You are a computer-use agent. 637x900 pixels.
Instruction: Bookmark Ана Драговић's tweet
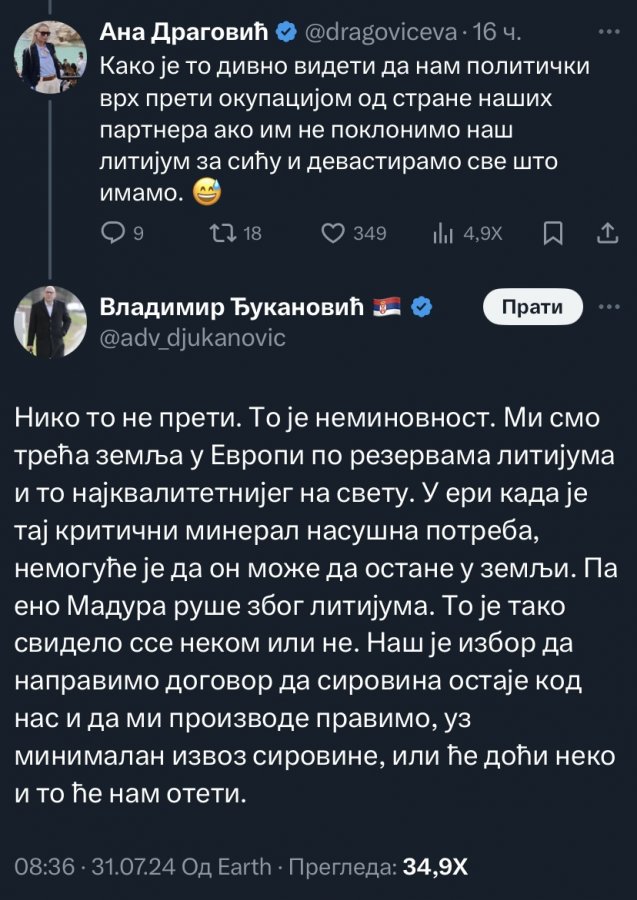[x=552, y=233]
